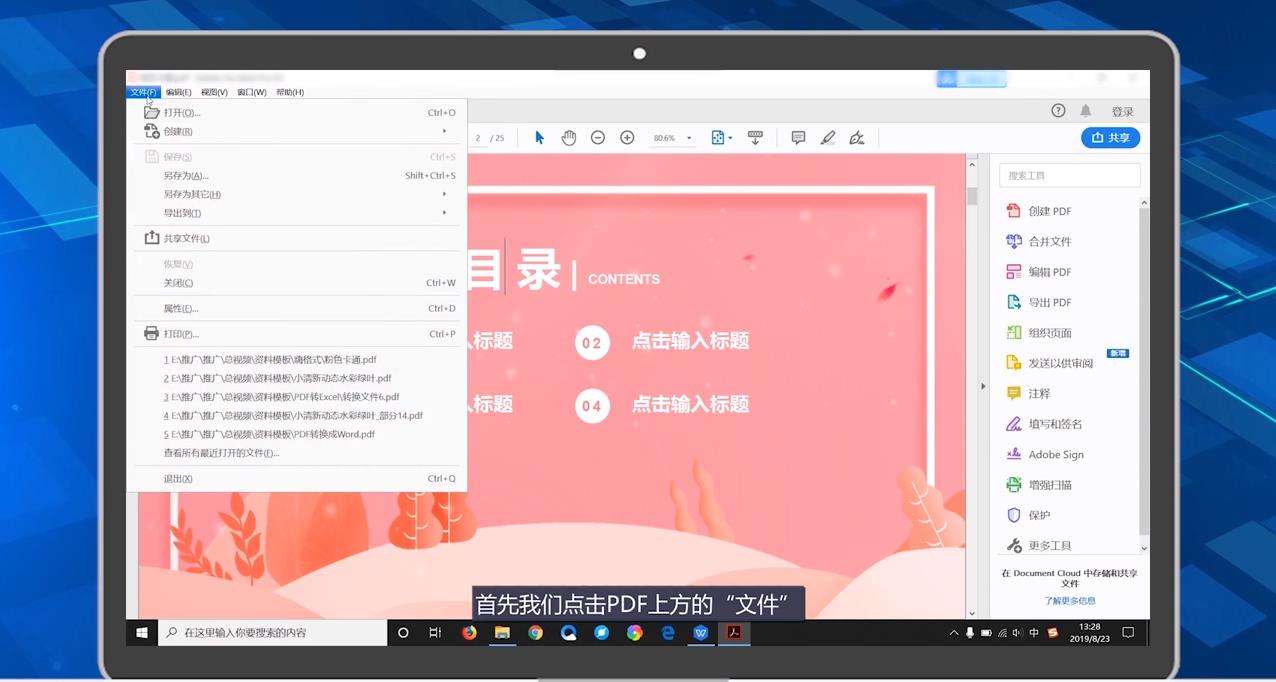The height and width of the screenshot is (682, 1276).
Task: Choose 属性(E)... menu entry
Action: tap(297, 308)
